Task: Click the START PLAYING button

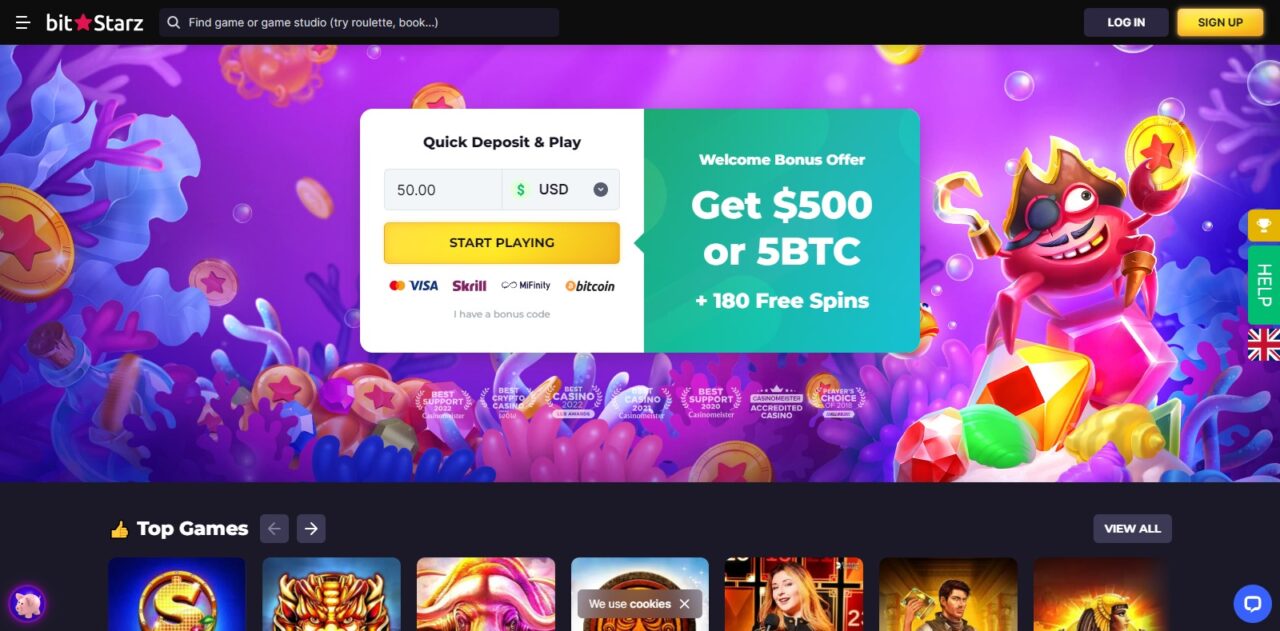Action: (x=502, y=243)
